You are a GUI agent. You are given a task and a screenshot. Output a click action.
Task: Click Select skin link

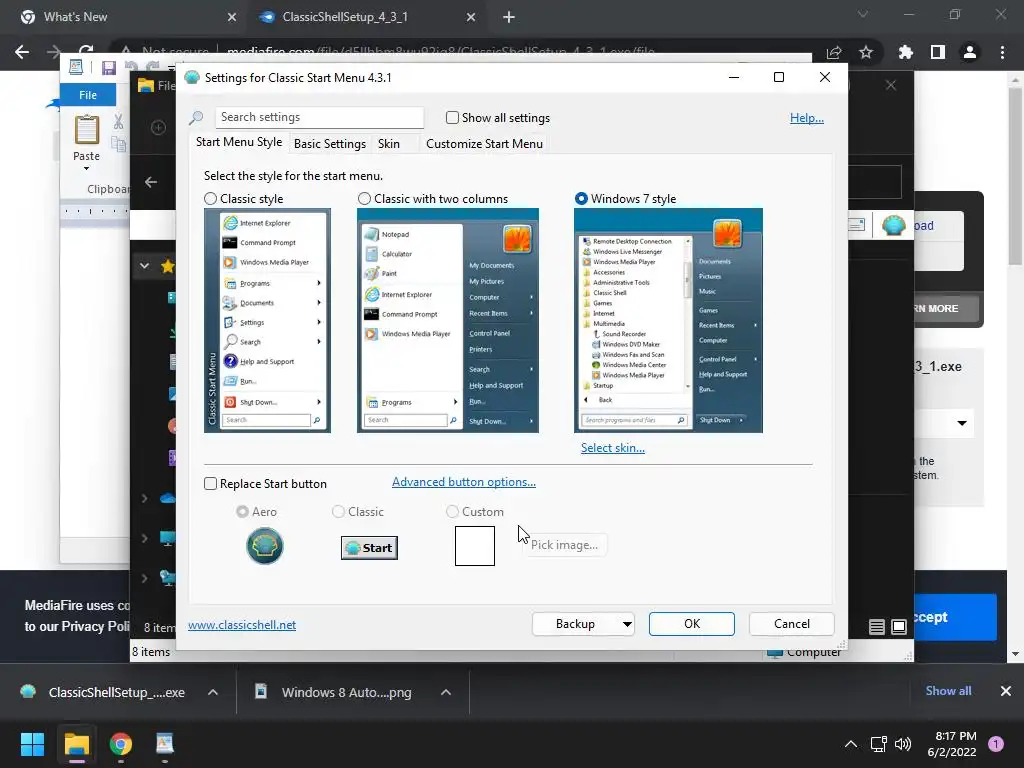613,448
